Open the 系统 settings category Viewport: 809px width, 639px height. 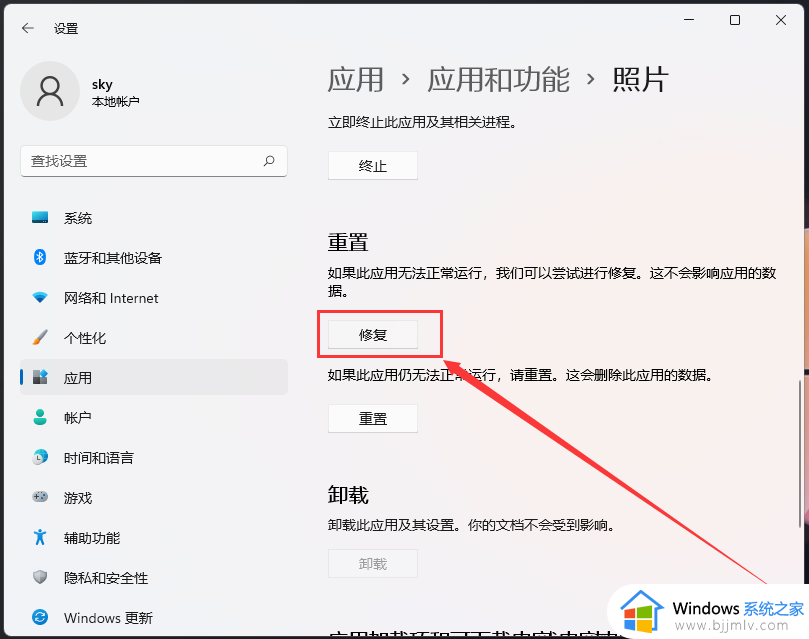[154, 218]
